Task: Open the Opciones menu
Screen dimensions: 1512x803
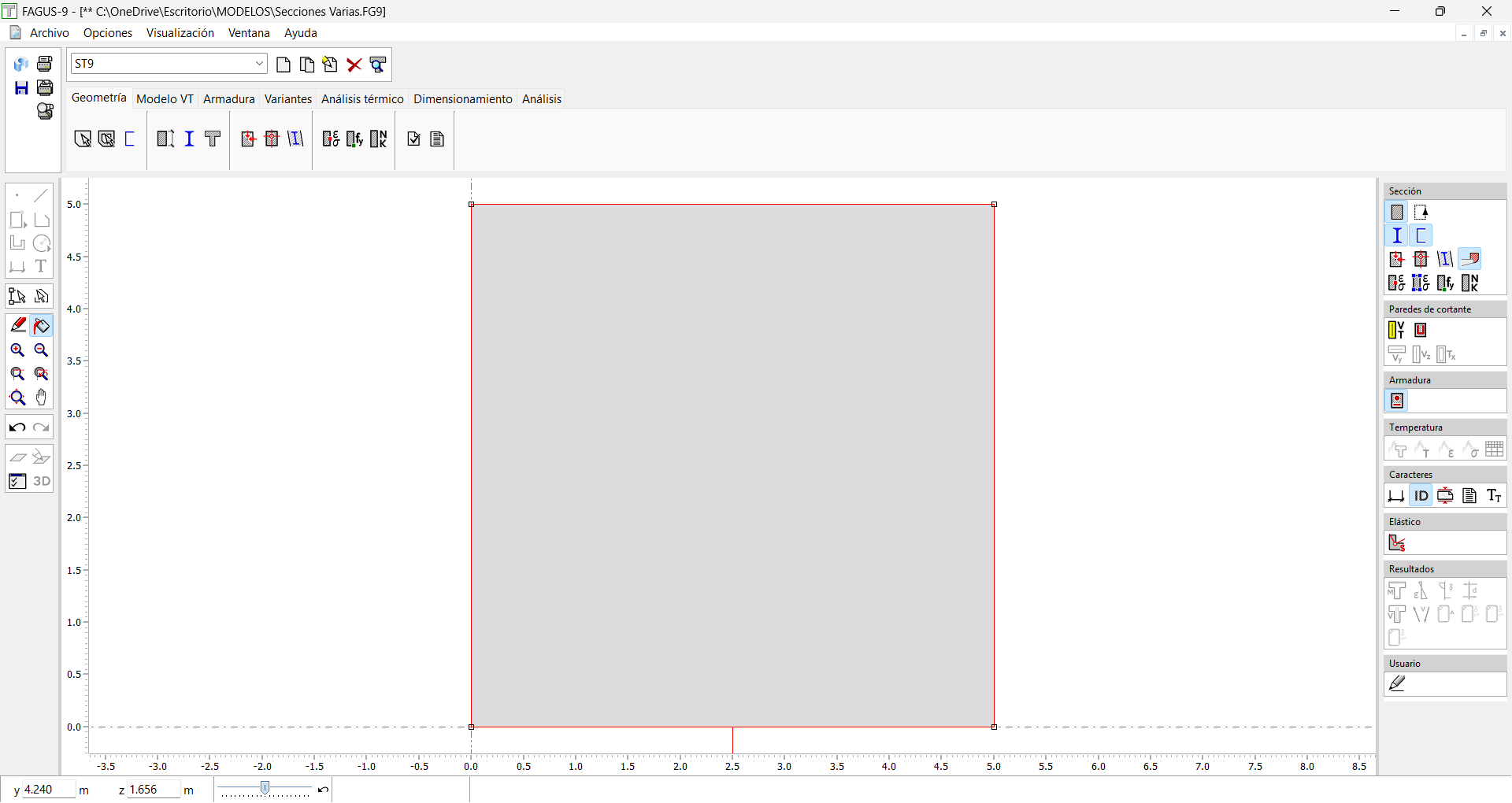Action: tap(108, 33)
